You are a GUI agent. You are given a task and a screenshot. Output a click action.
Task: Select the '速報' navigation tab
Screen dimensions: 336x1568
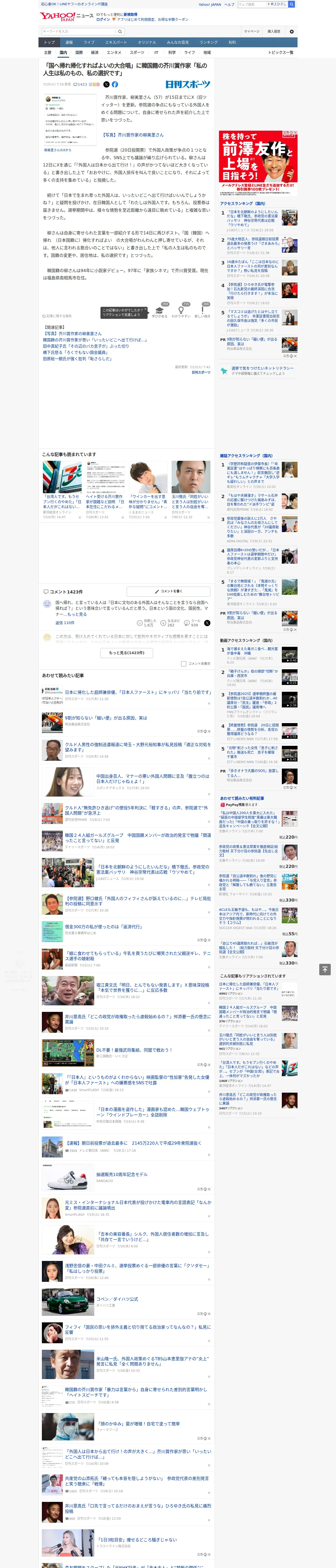click(x=69, y=43)
